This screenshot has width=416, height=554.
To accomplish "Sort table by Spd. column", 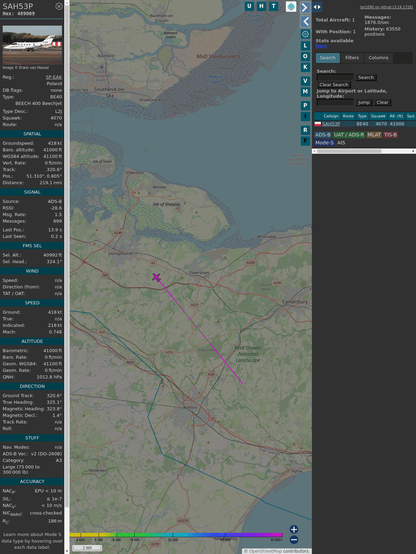I will pos(410,116).
